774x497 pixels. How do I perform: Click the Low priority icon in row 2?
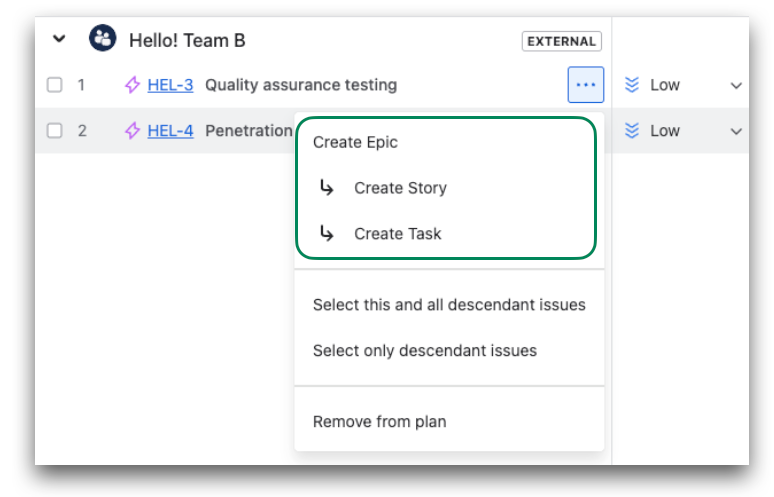click(x=632, y=131)
